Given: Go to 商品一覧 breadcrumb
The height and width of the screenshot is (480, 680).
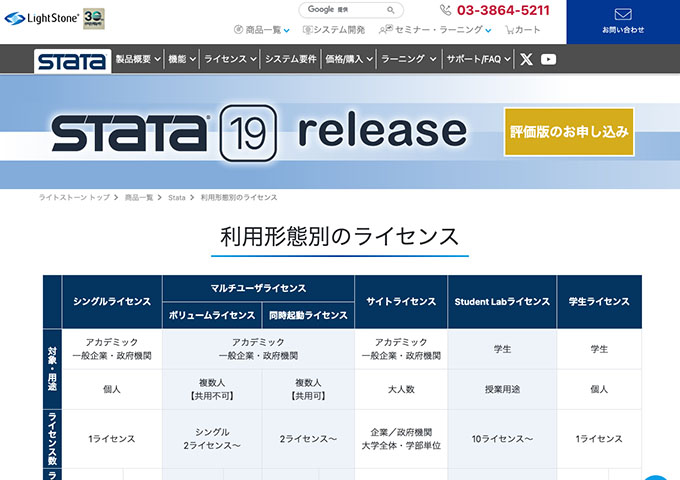Looking at the screenshot, I should coord(139,198).
